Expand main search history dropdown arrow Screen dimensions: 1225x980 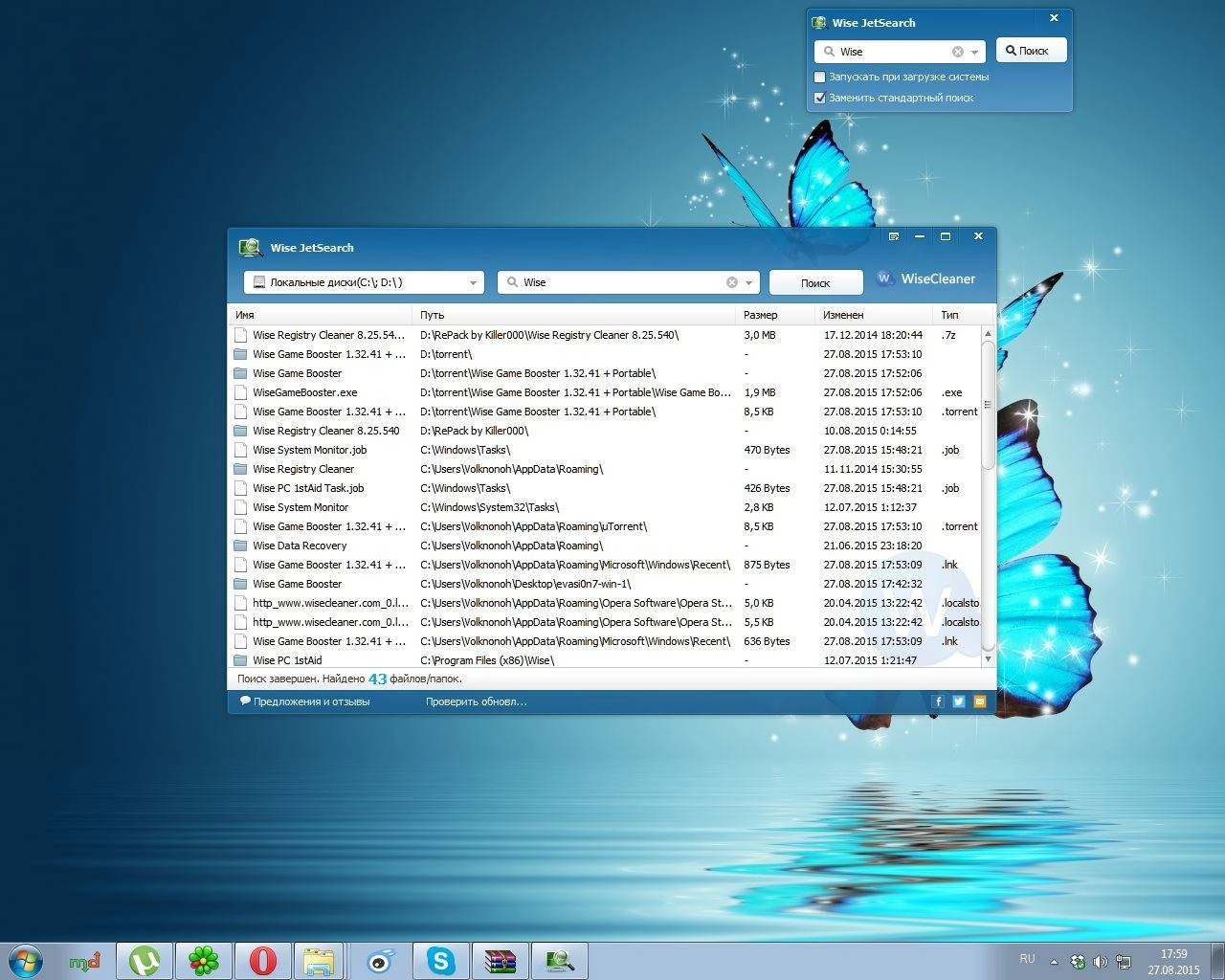[749, 283]
